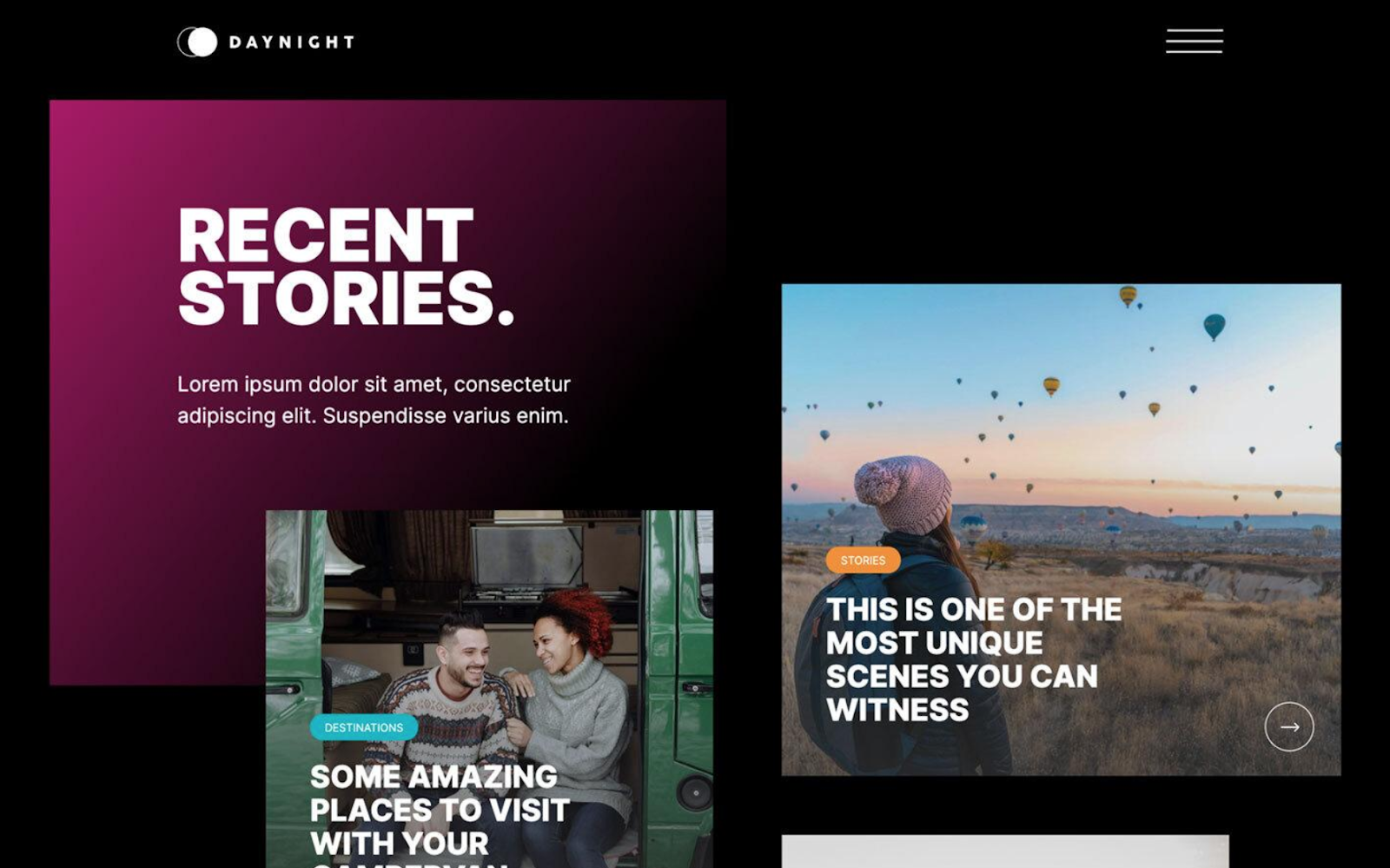Click the partially visible card below balloons
This screenshot has width=1390, height=868.
pyautogui.click(x=1005, y=851)
